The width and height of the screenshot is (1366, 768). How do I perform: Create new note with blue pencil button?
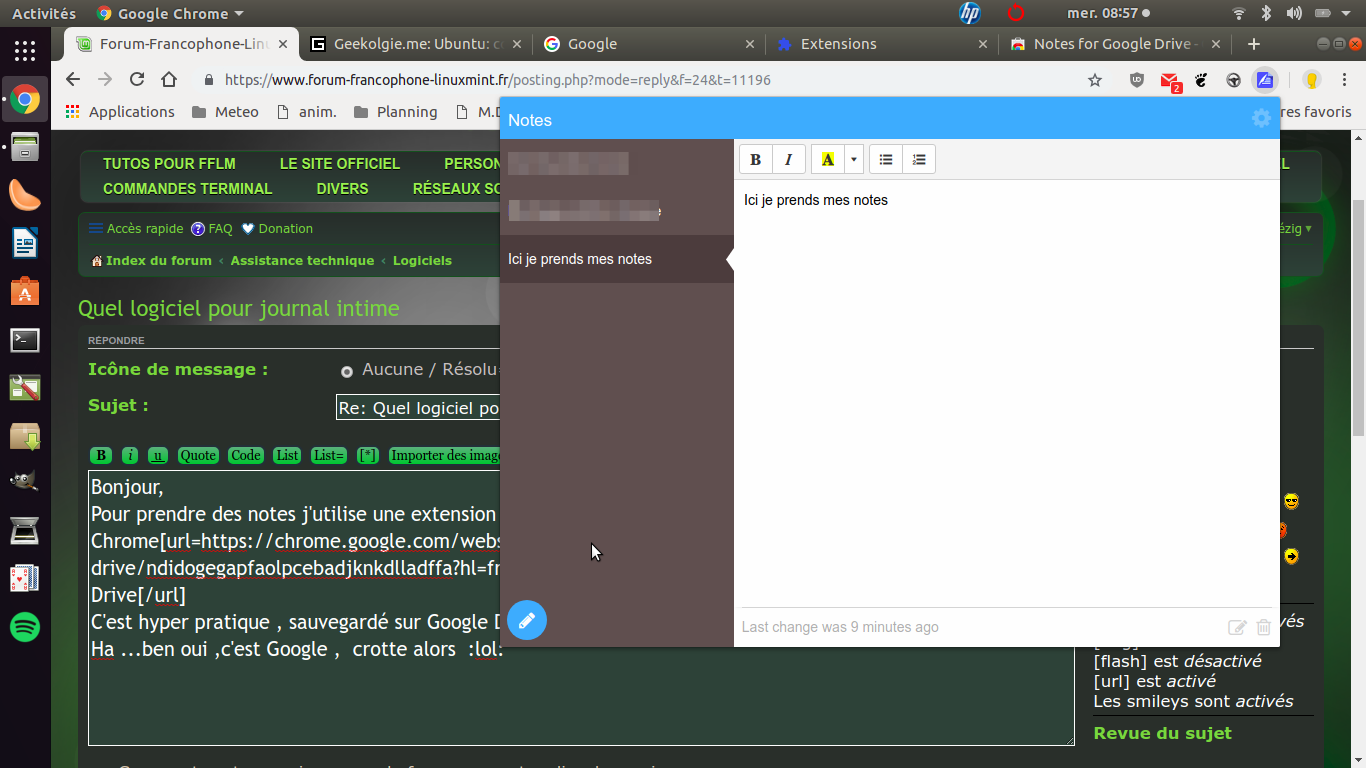[x=527, y=620]
